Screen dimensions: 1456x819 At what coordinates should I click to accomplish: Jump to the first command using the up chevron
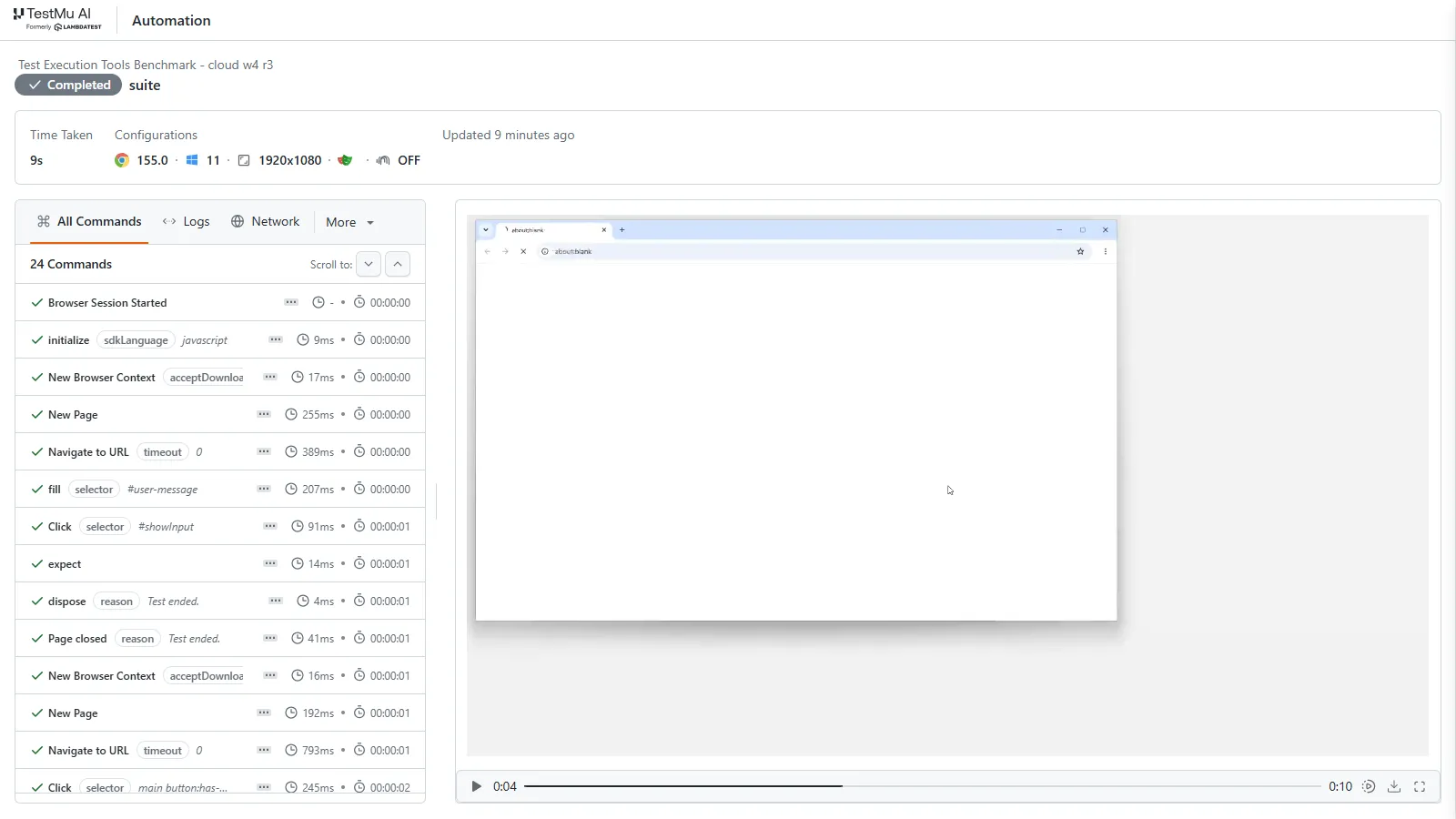[398, 264]
